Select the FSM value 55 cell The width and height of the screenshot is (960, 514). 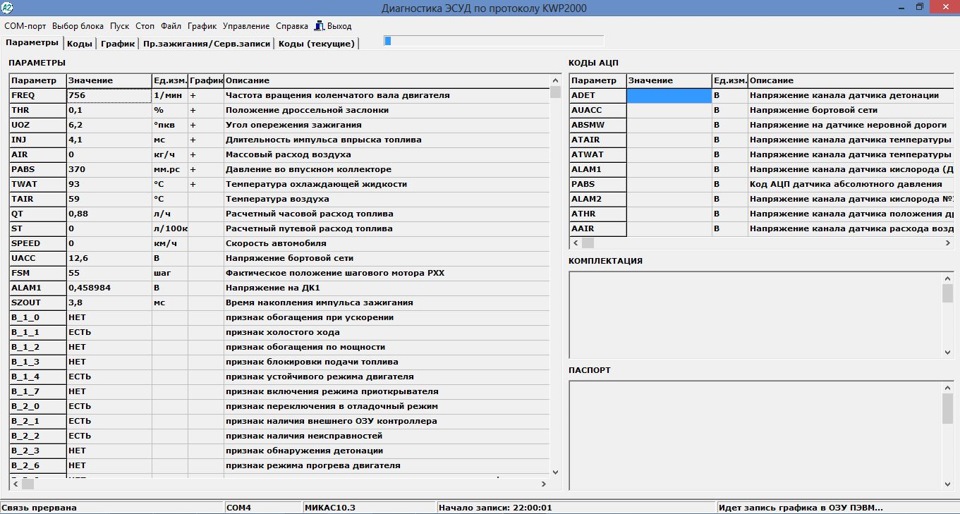[109, 273]
